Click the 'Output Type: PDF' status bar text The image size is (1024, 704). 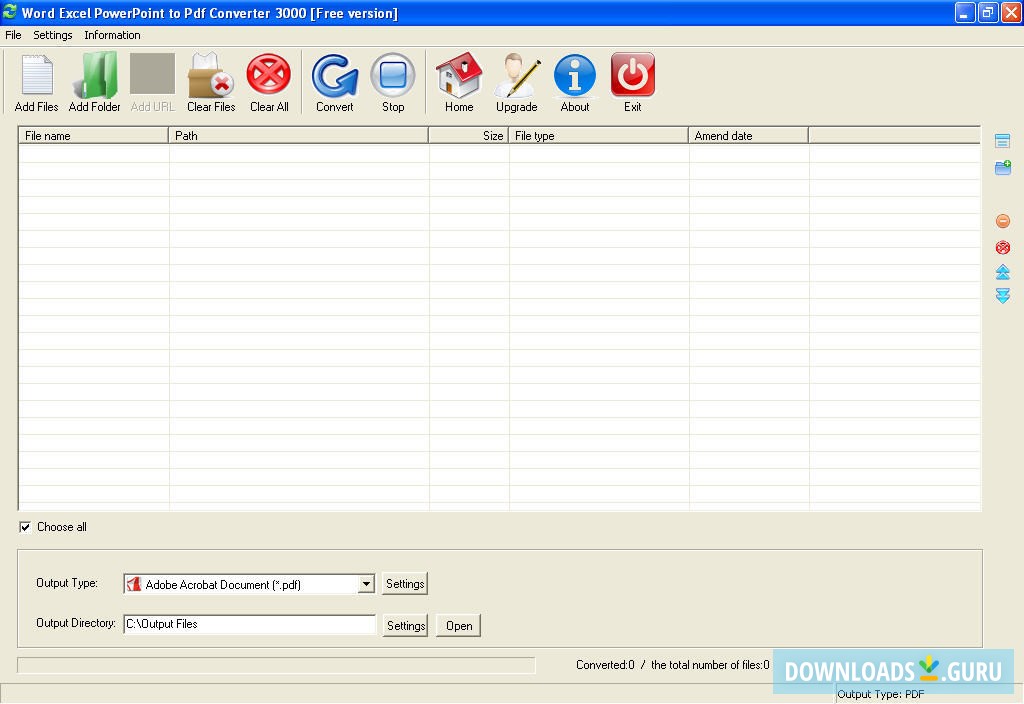[x=880, y=694]
